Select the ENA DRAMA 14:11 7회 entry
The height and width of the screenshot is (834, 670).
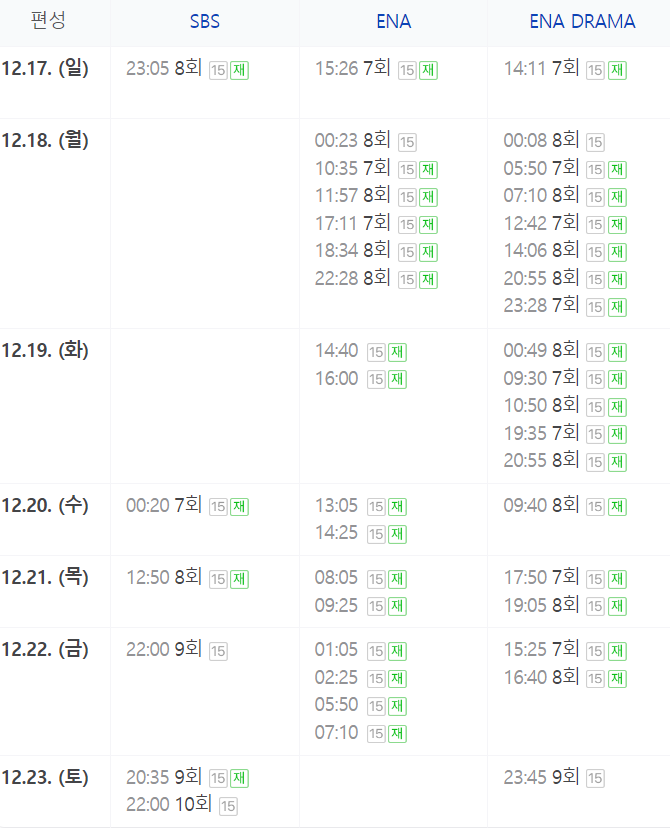(x=541, y=68)
